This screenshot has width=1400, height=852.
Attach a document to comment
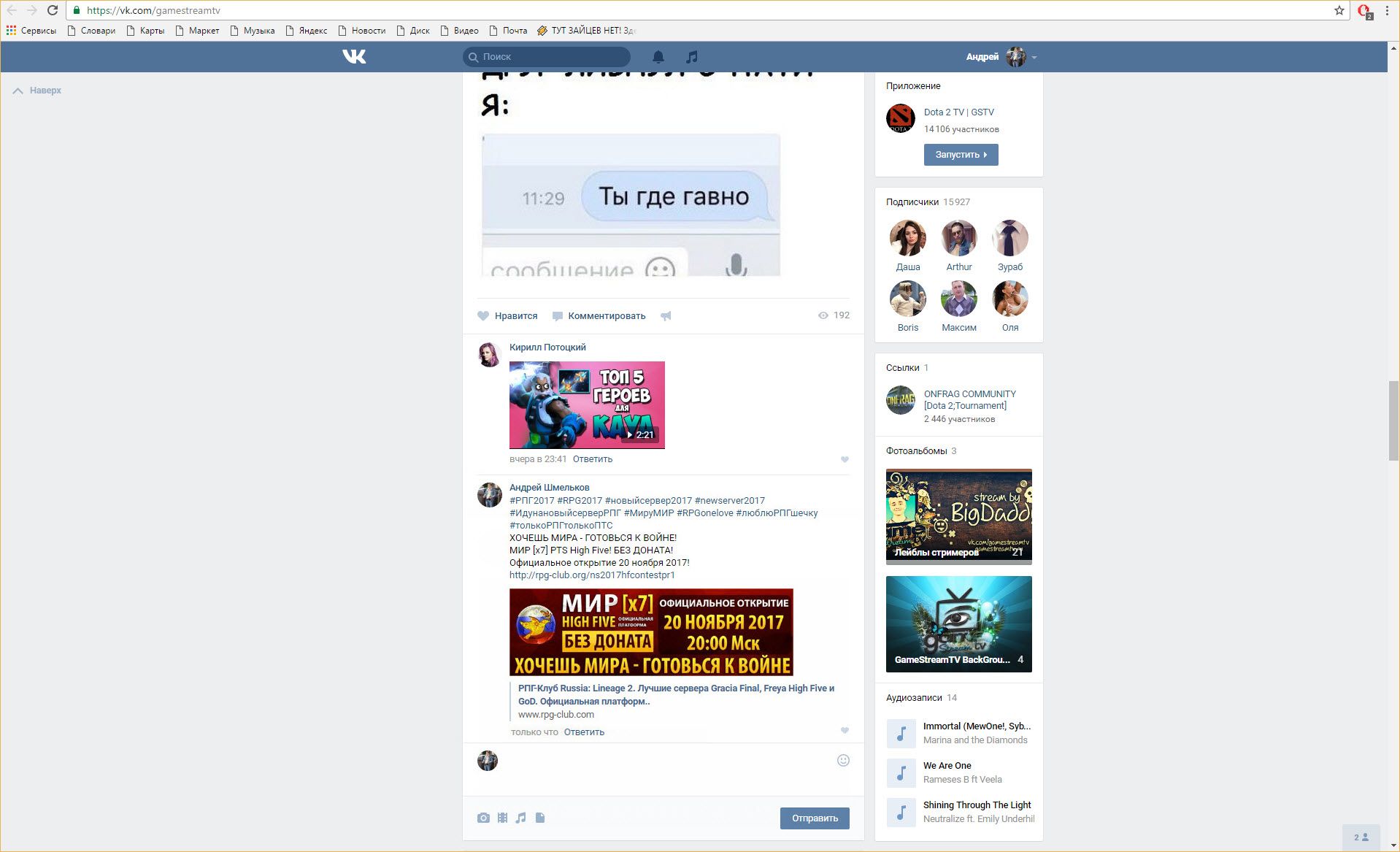(x=540, y=818)
